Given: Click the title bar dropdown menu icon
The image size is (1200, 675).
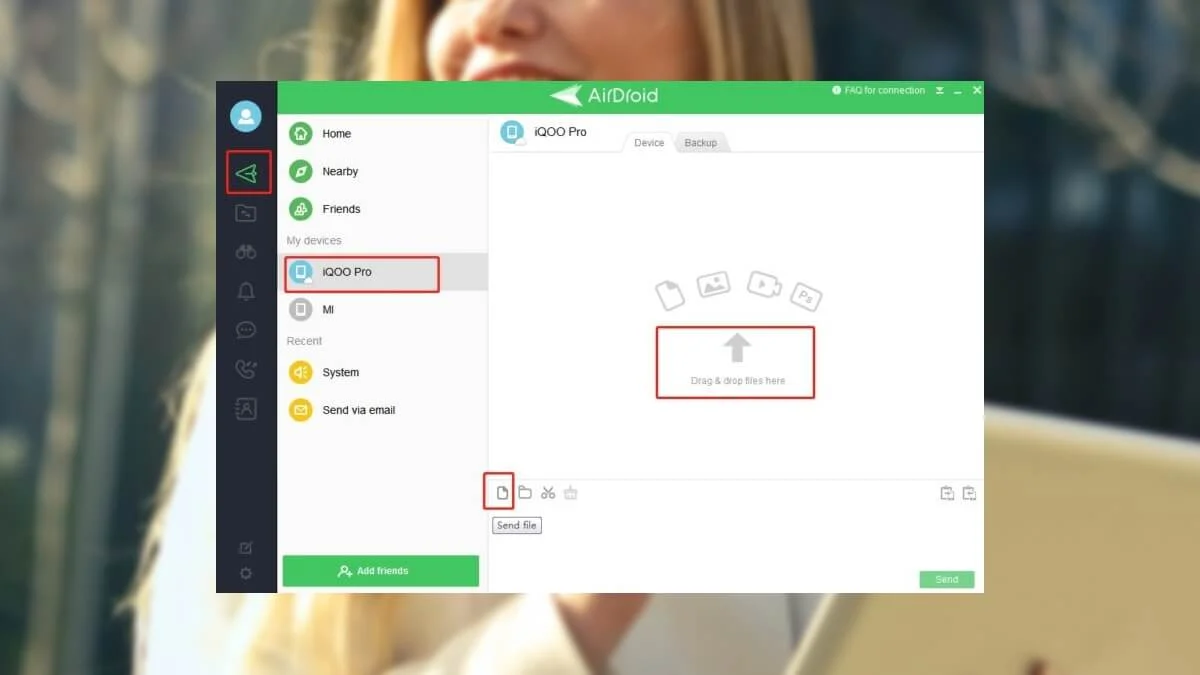Looking at the screenshot, I should click(940, 91).
